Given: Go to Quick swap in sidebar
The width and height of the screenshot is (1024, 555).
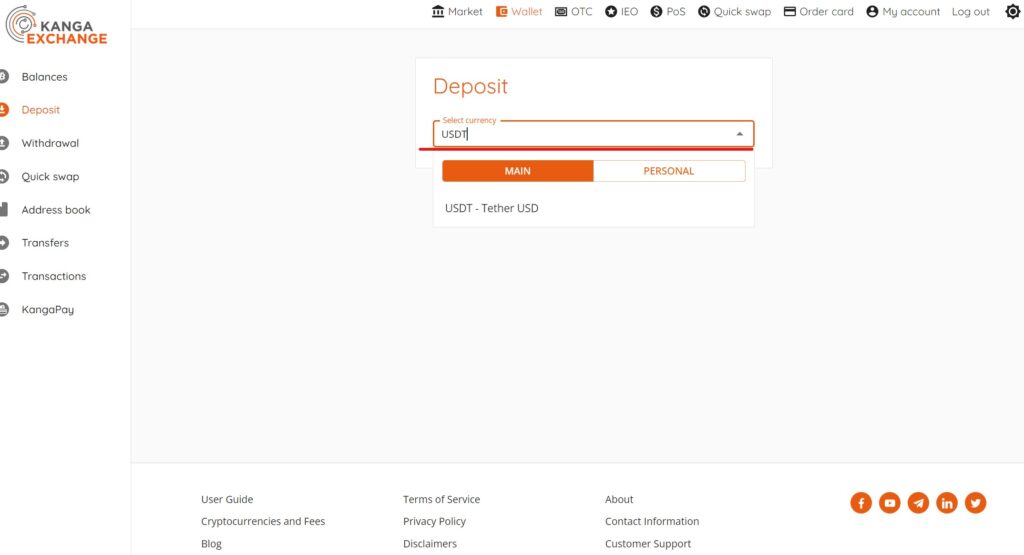Looking at the screenshot, I should 50,176.
